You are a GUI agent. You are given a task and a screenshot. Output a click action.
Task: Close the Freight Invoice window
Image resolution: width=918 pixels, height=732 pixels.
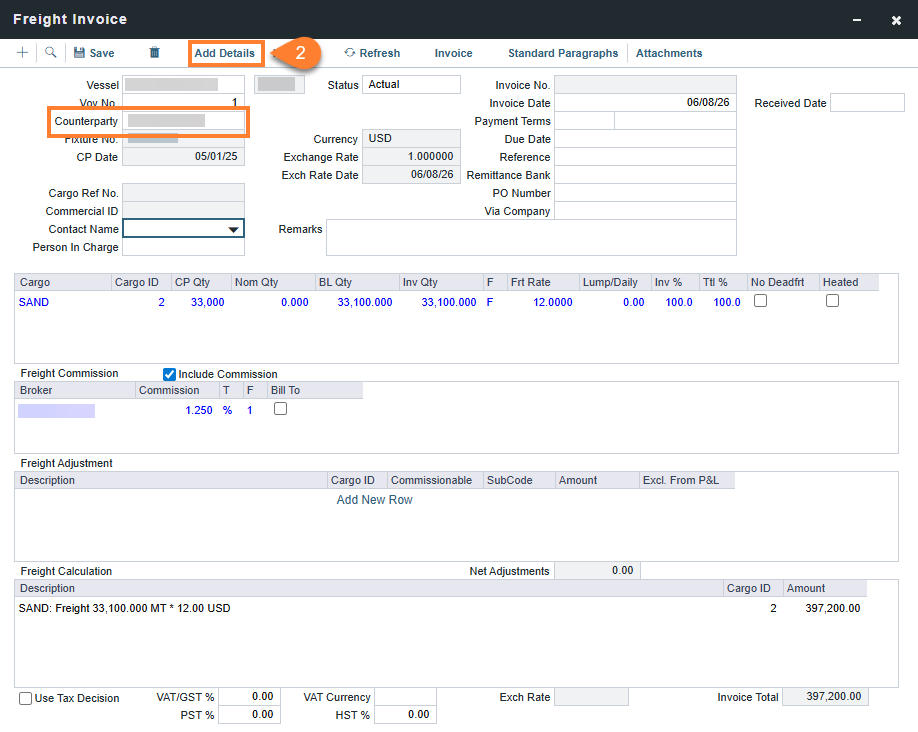[896, 20]
